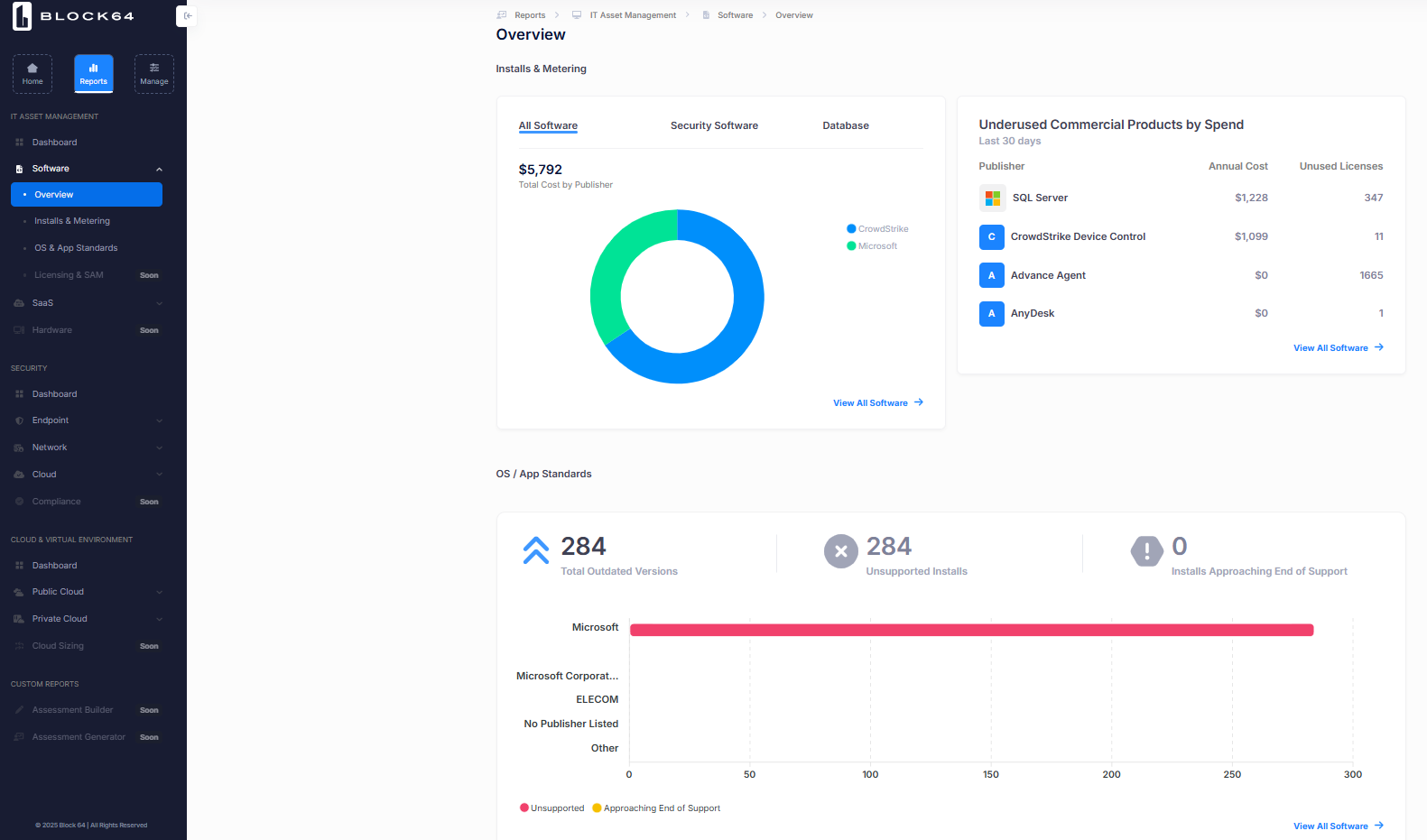This screenshot has height=840, width=1427.
Task: View All Software under Underused Products
Action: 1339,348
